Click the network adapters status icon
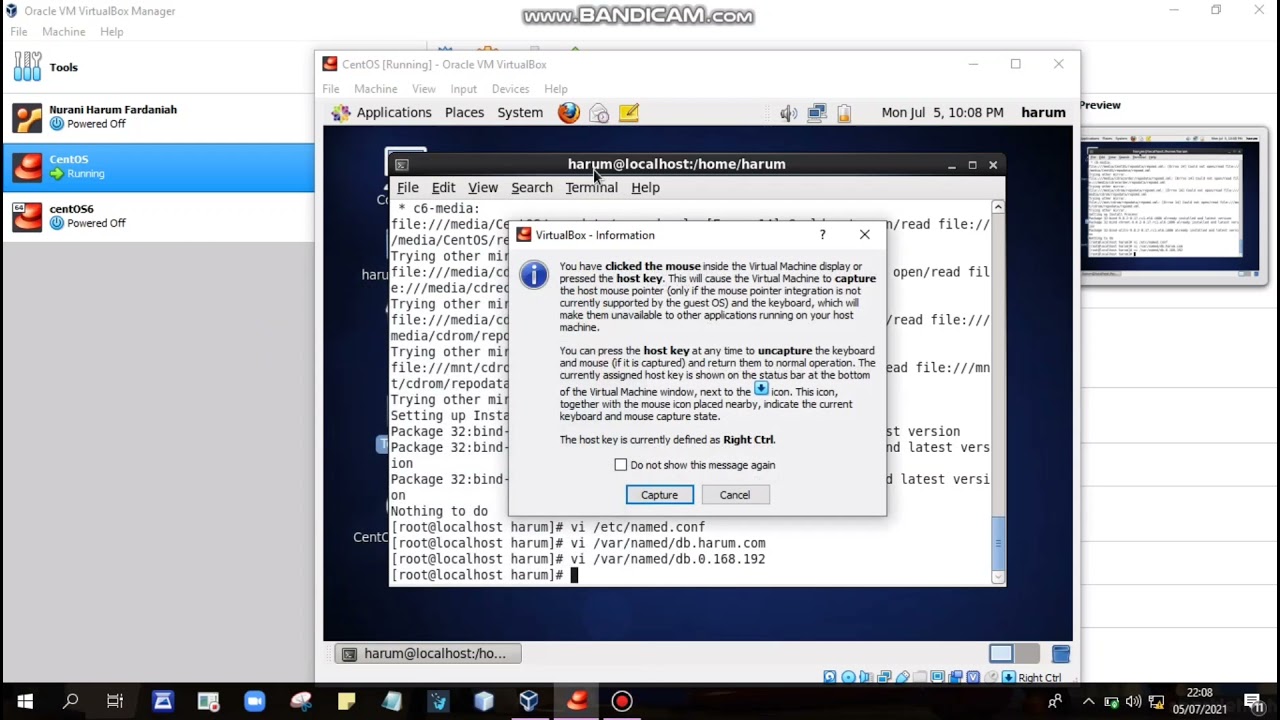 tap(884, 677)
